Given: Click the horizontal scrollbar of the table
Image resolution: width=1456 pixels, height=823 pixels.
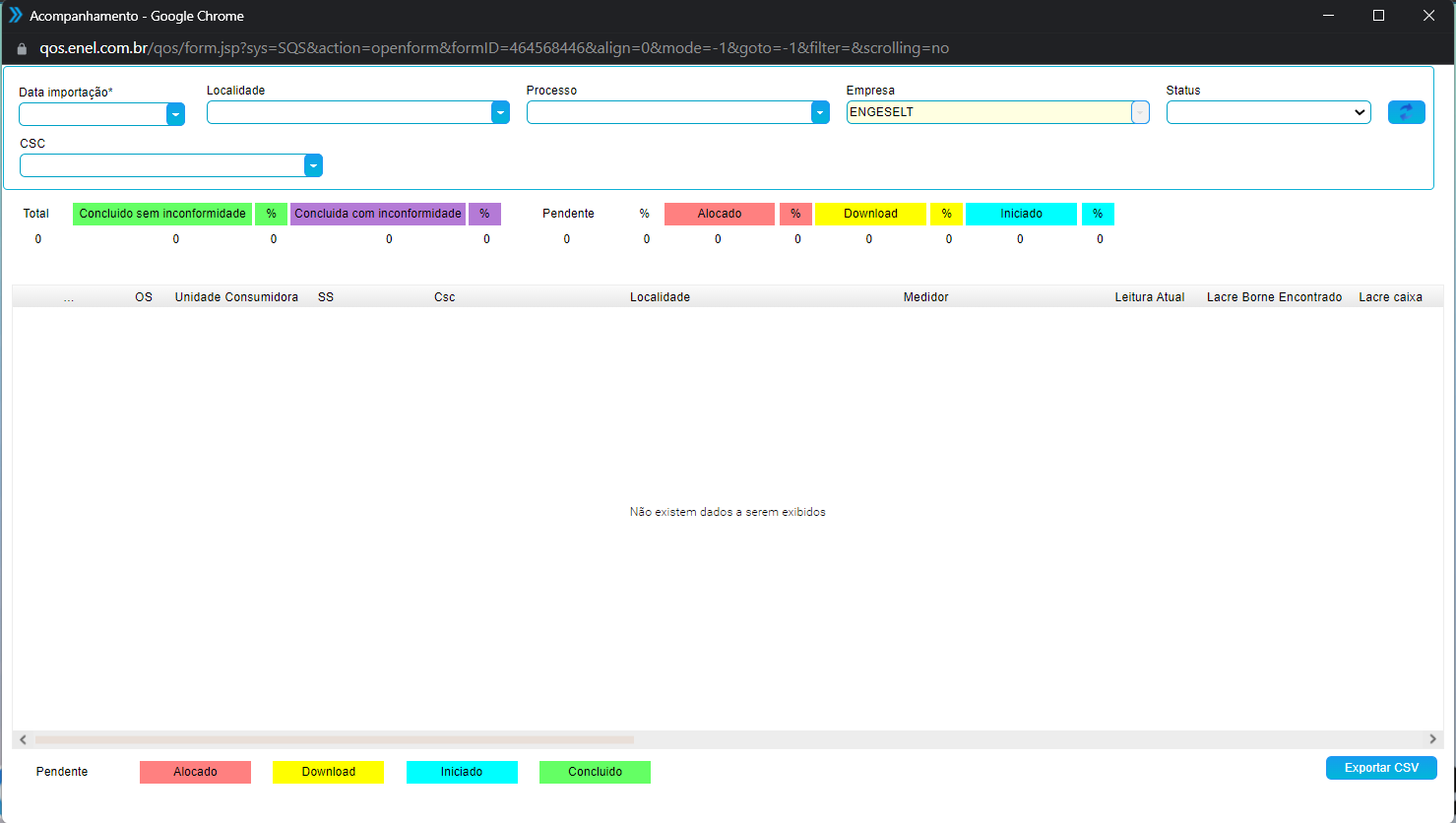Looking at the screenshot, I should pyautogui.click(x=335, y=739).
